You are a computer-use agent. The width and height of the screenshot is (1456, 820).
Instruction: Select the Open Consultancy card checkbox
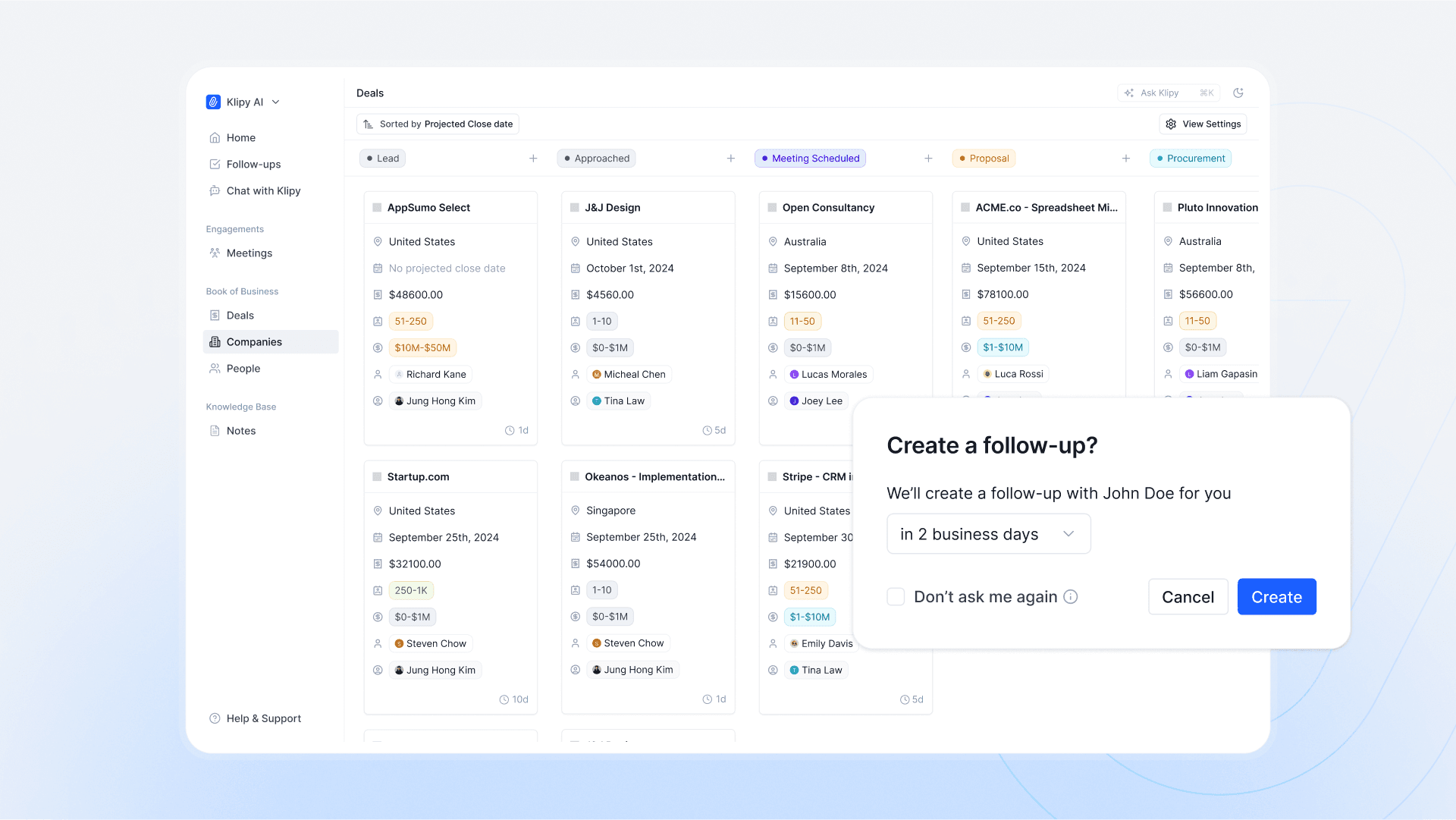[x=772, y=208]
